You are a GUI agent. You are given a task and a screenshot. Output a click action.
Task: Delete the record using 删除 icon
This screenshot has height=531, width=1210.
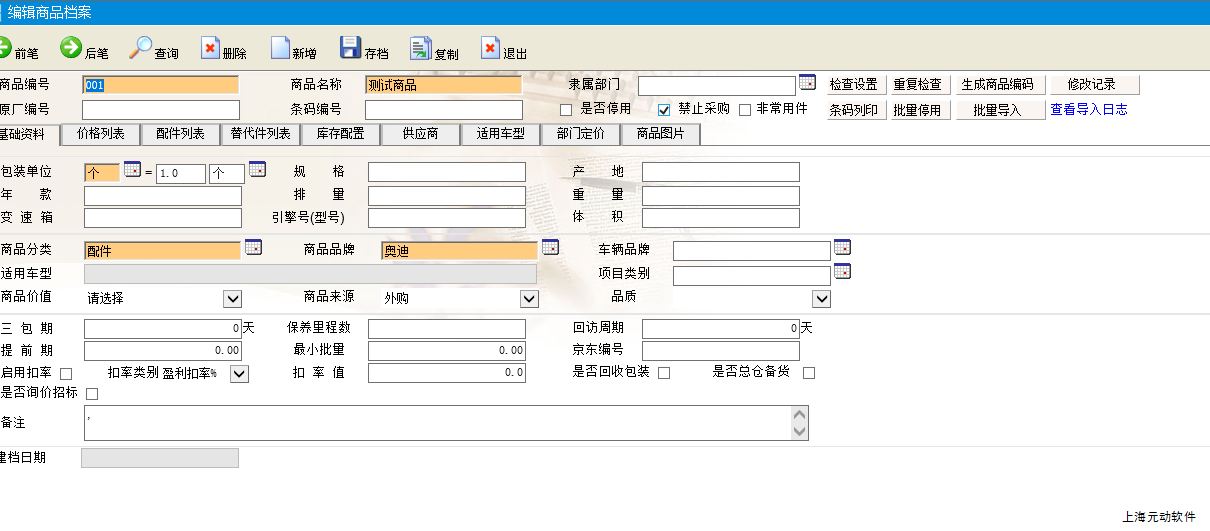tap(210, 48)
